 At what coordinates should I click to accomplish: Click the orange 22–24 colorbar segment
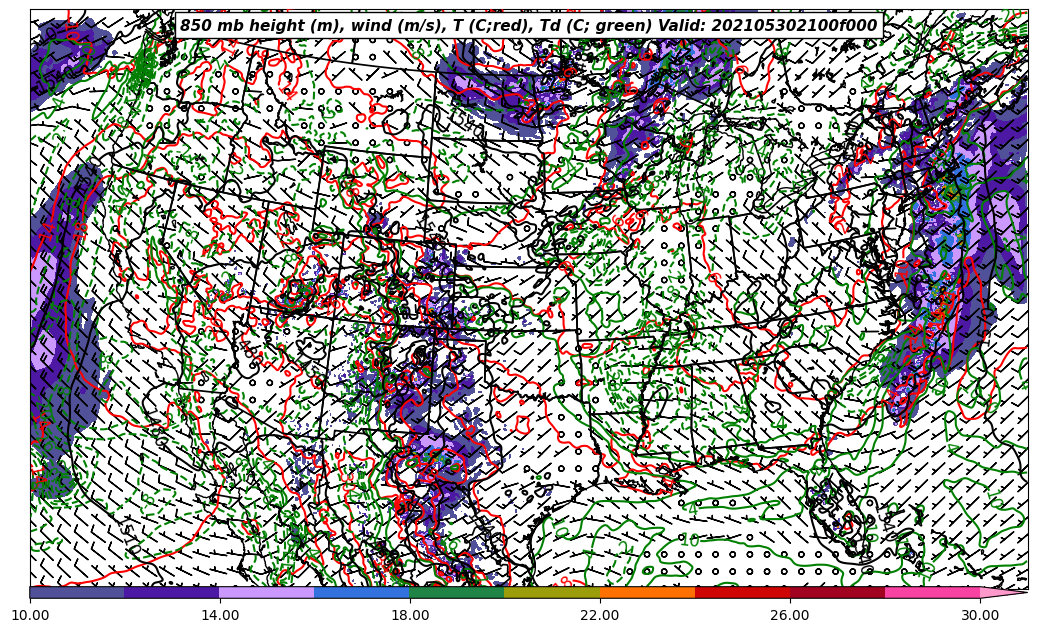point(647,593)
